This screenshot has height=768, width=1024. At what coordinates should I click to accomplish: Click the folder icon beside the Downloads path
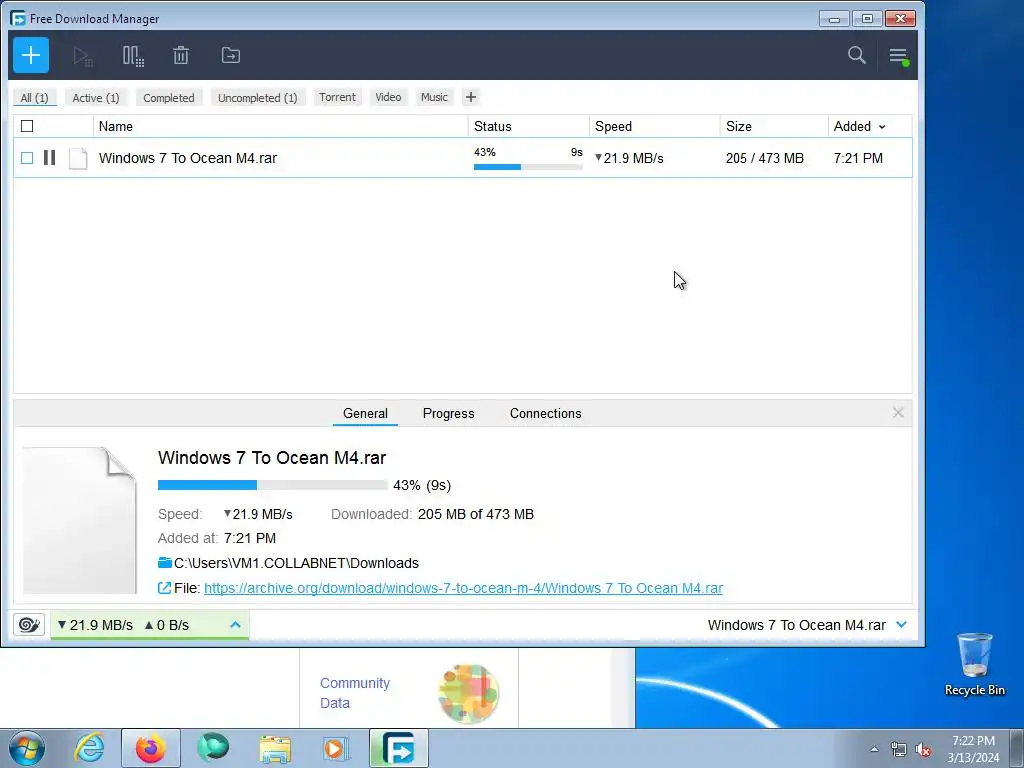tap(165, 562)
